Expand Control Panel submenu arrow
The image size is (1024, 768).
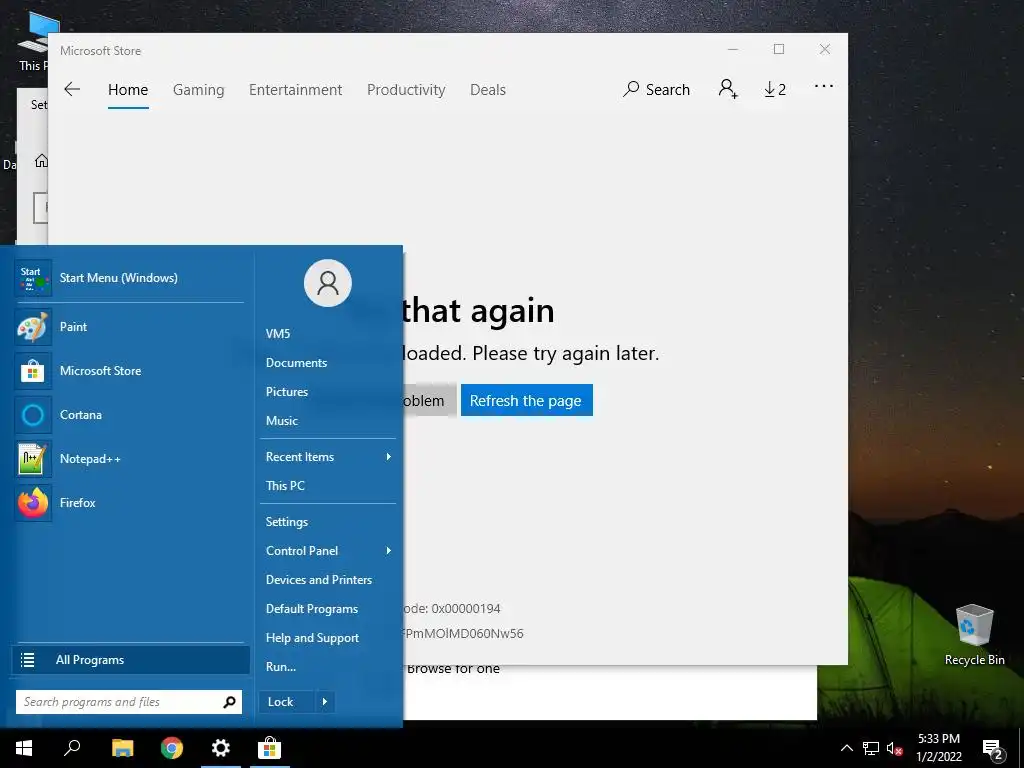pyautogui.click(x=389, y=551)
